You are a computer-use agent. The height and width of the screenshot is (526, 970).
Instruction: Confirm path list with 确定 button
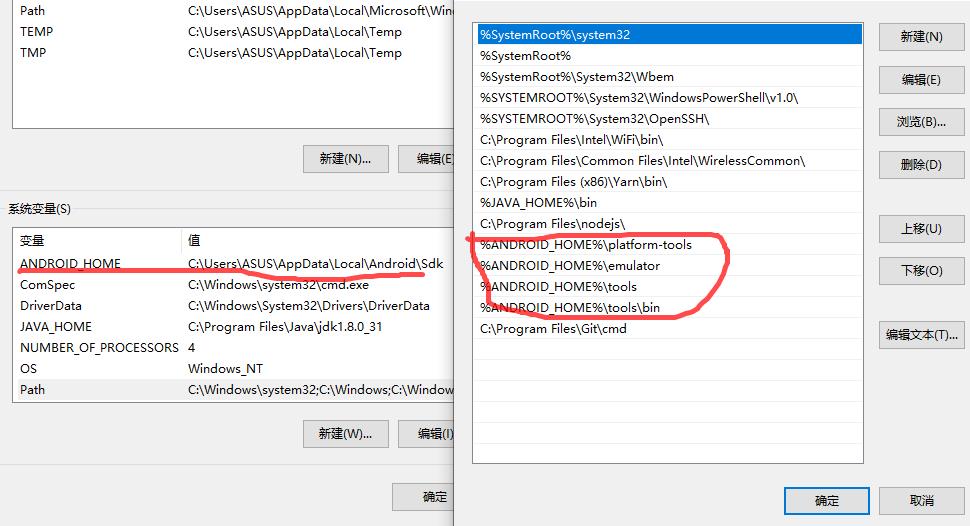pos(827,500)
